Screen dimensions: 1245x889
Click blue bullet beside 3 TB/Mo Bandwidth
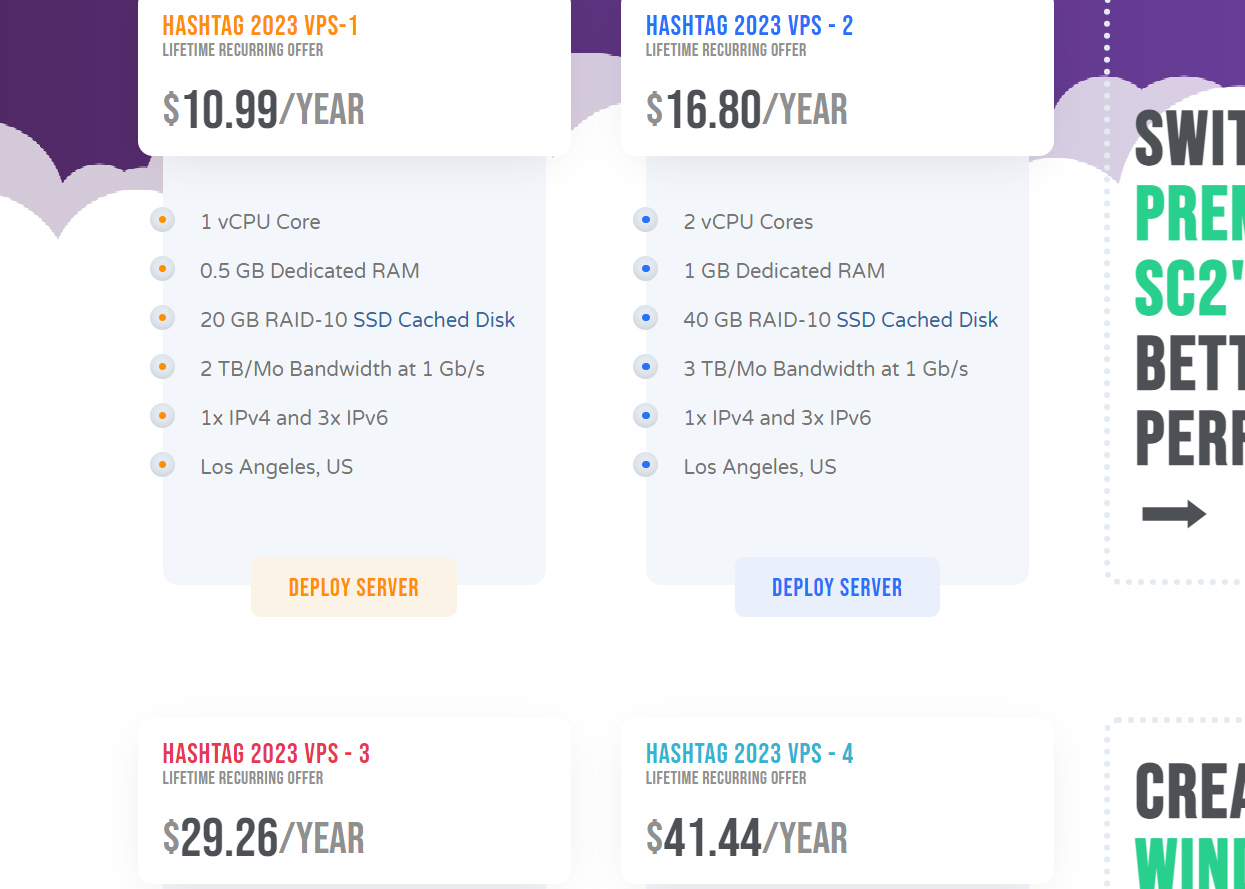tap(646, 367)
